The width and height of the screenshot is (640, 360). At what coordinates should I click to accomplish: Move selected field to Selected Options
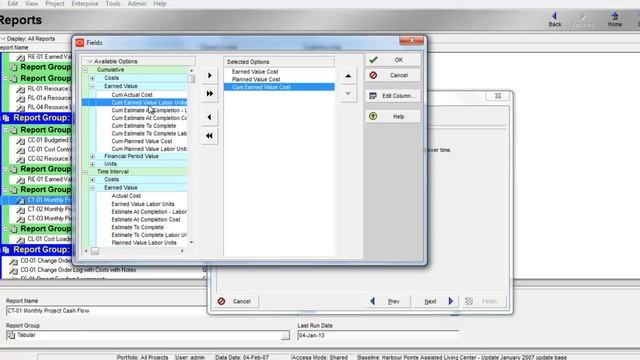tap(210, 76)
